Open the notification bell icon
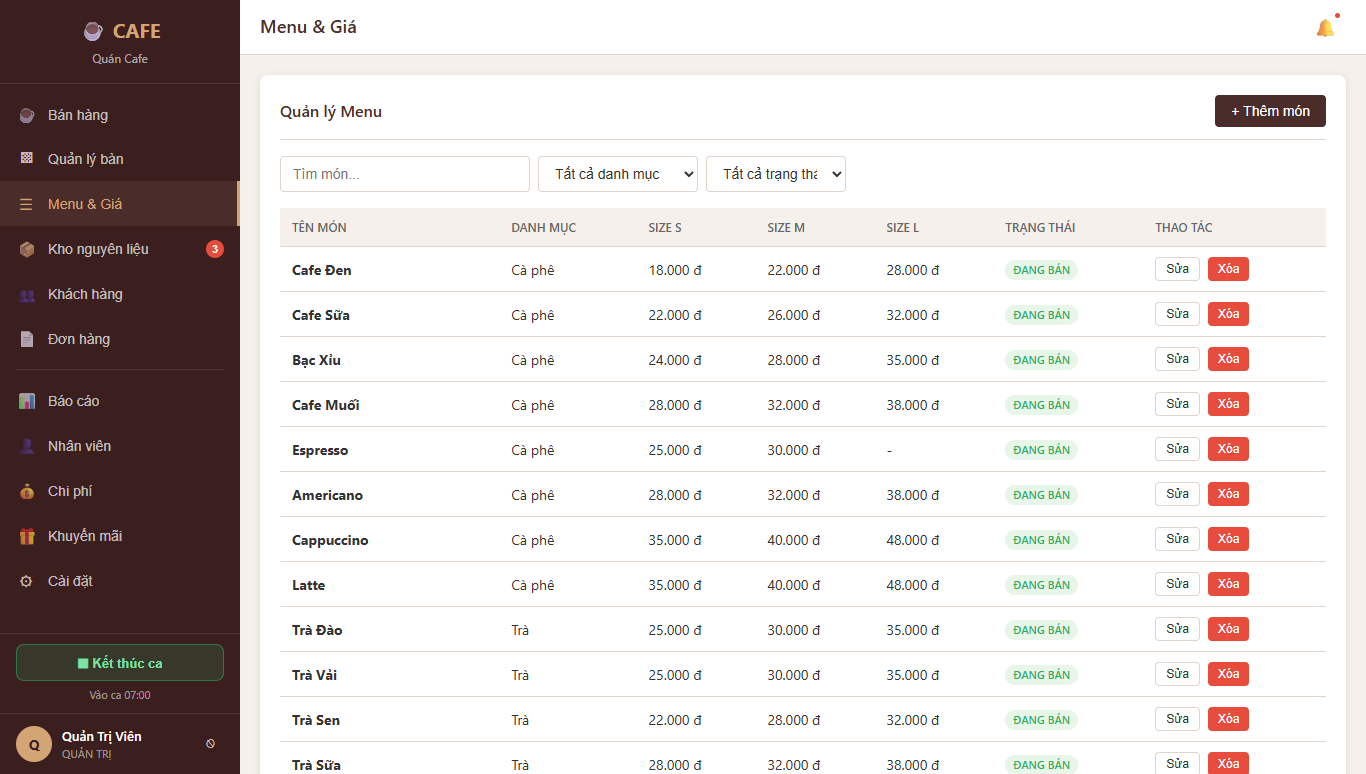 point(1325,28)
